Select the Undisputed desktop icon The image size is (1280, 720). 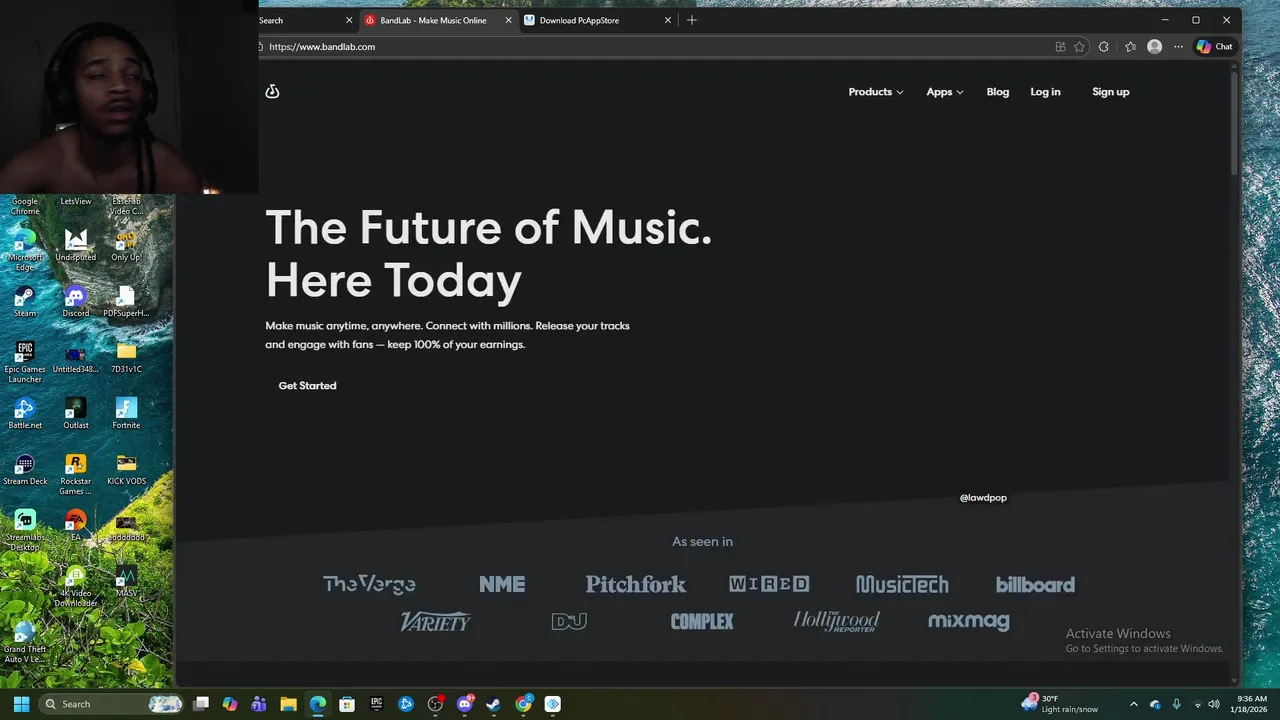pyautogui.click(x=76, y=245)
